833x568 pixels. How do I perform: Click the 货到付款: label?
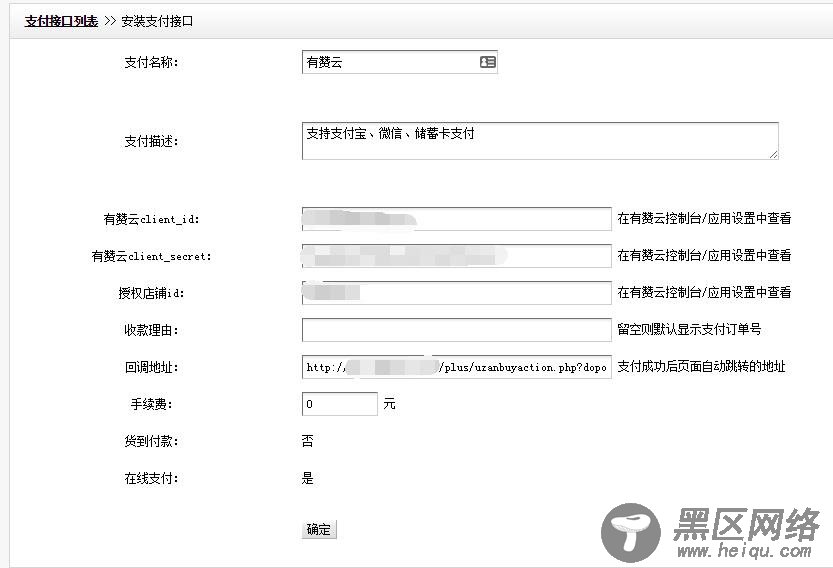(151, 441)
